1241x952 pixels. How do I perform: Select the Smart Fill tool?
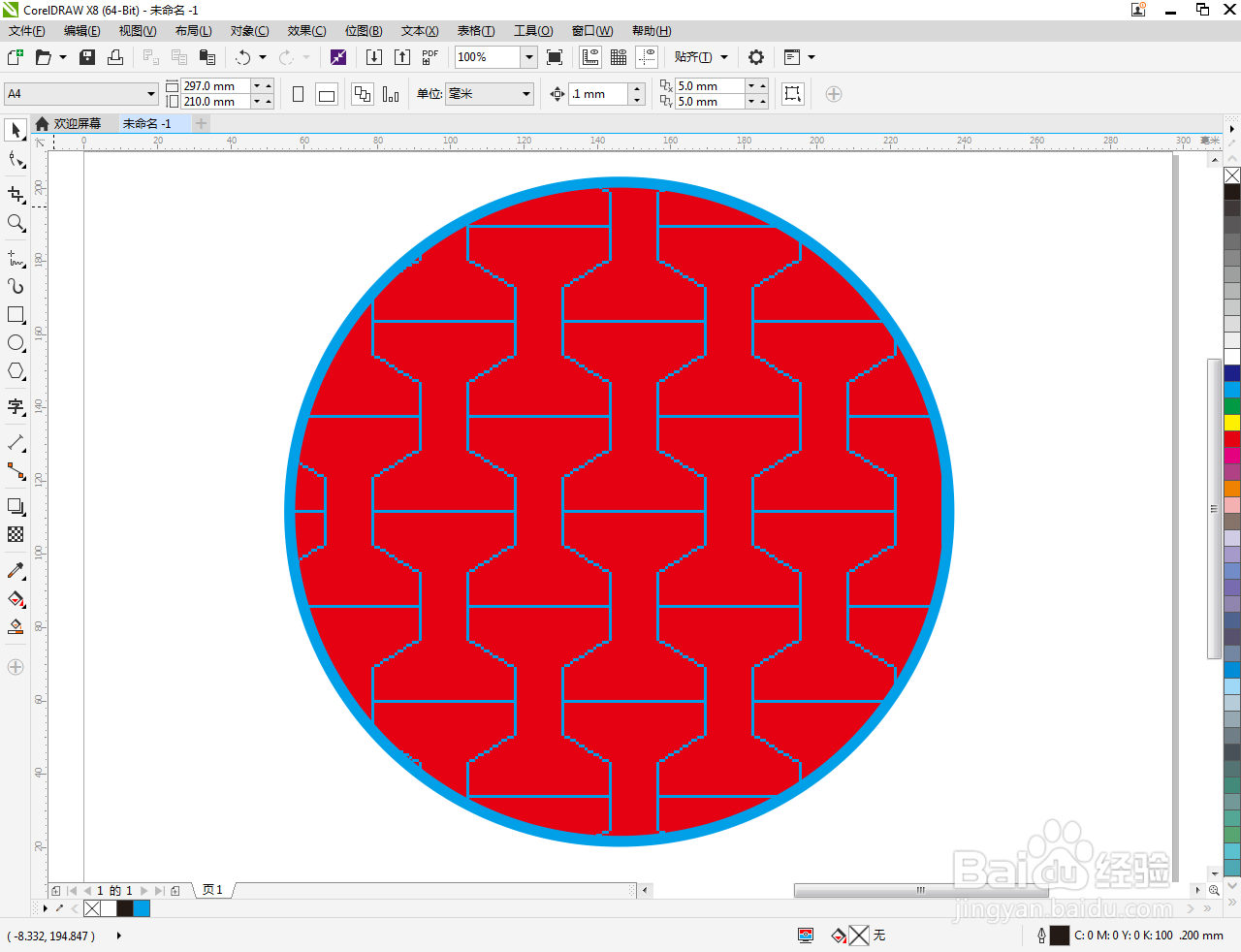pos(16,627)
